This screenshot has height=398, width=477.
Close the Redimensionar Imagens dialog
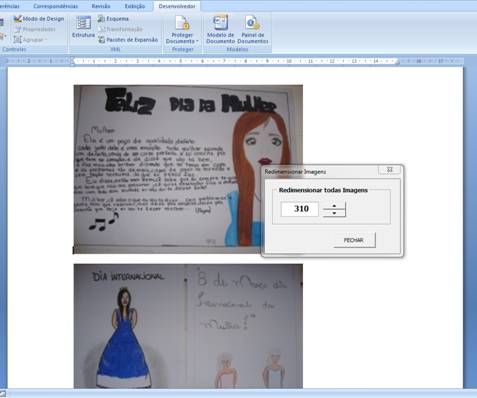(389, 170)
